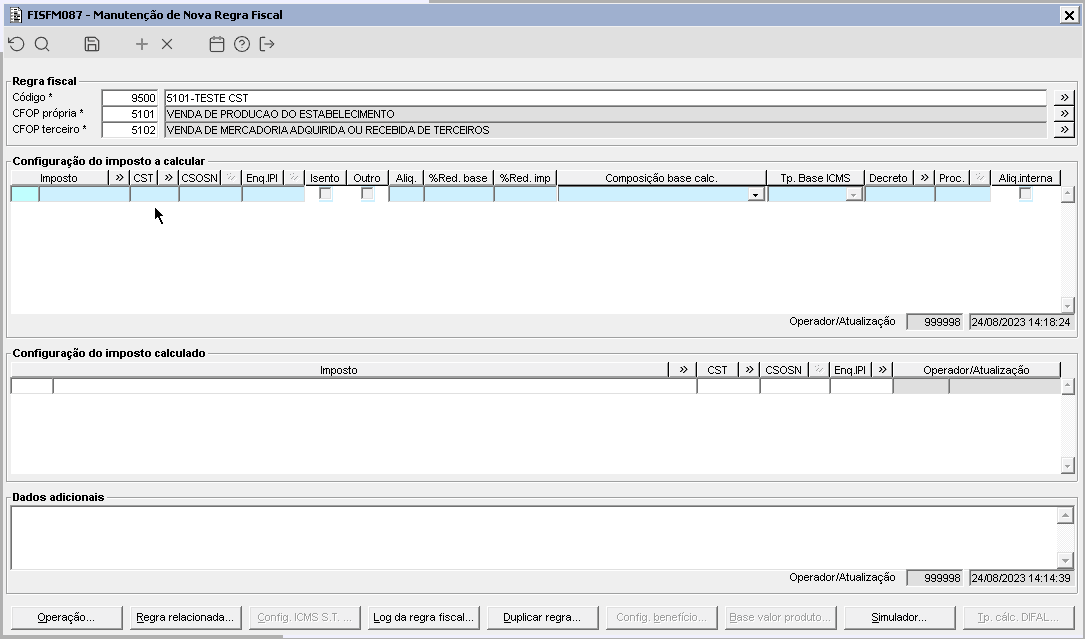Screen dimensions: 1085x639
Task: Toggle the Aliq.interna checkbox
Action: (1025, 194)
